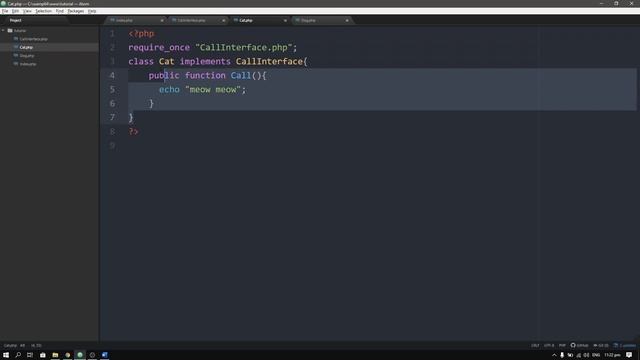Open the Selection menu
Image resolution: width=640 pixels, height=360 pixels.
tap(43, 11)
